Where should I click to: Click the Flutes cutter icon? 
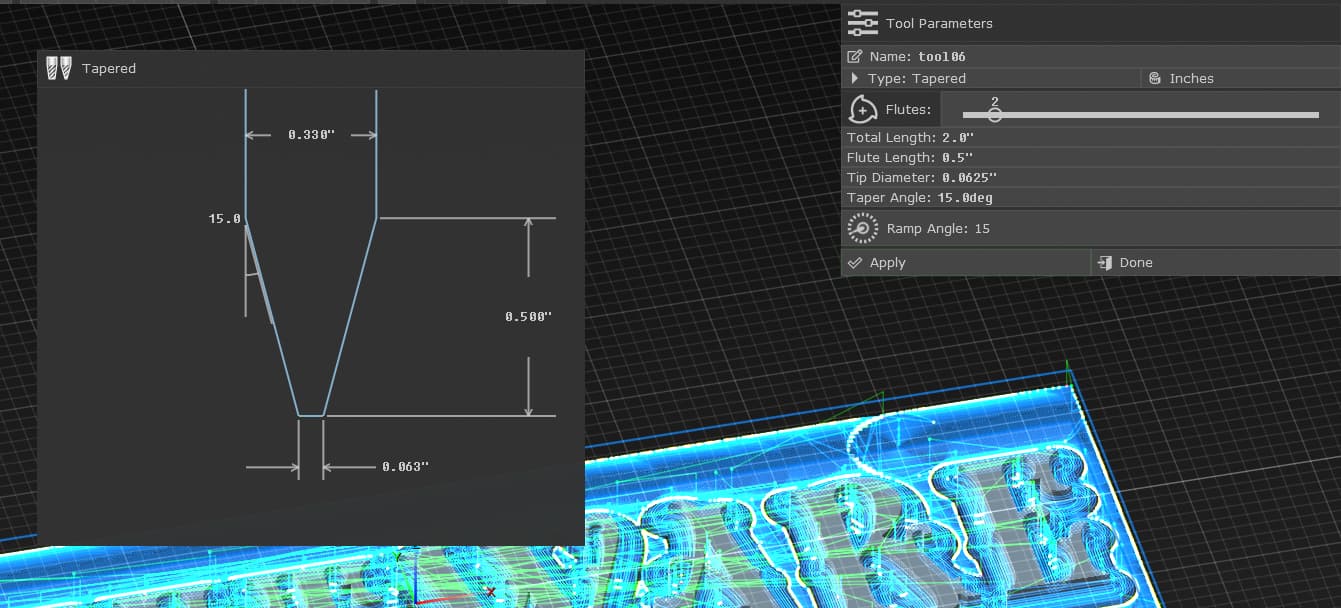click(863, 110)
